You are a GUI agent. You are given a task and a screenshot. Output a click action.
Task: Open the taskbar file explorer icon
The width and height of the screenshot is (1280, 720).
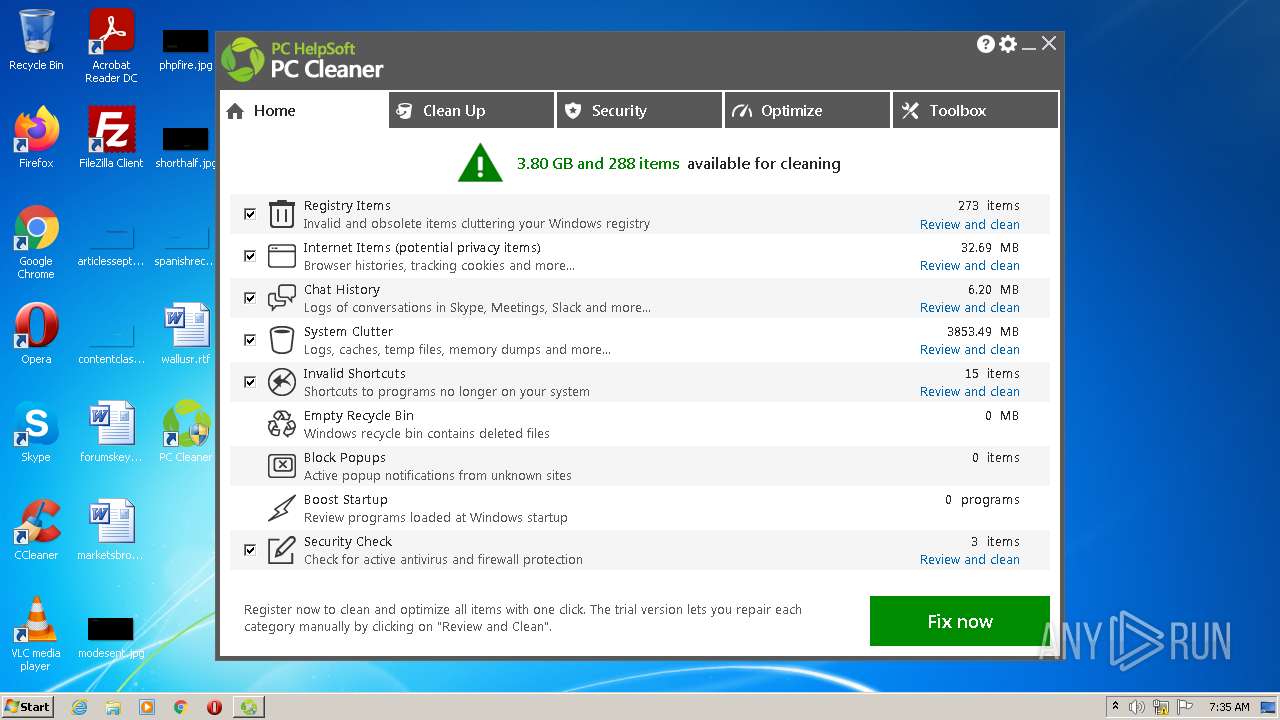113,707
